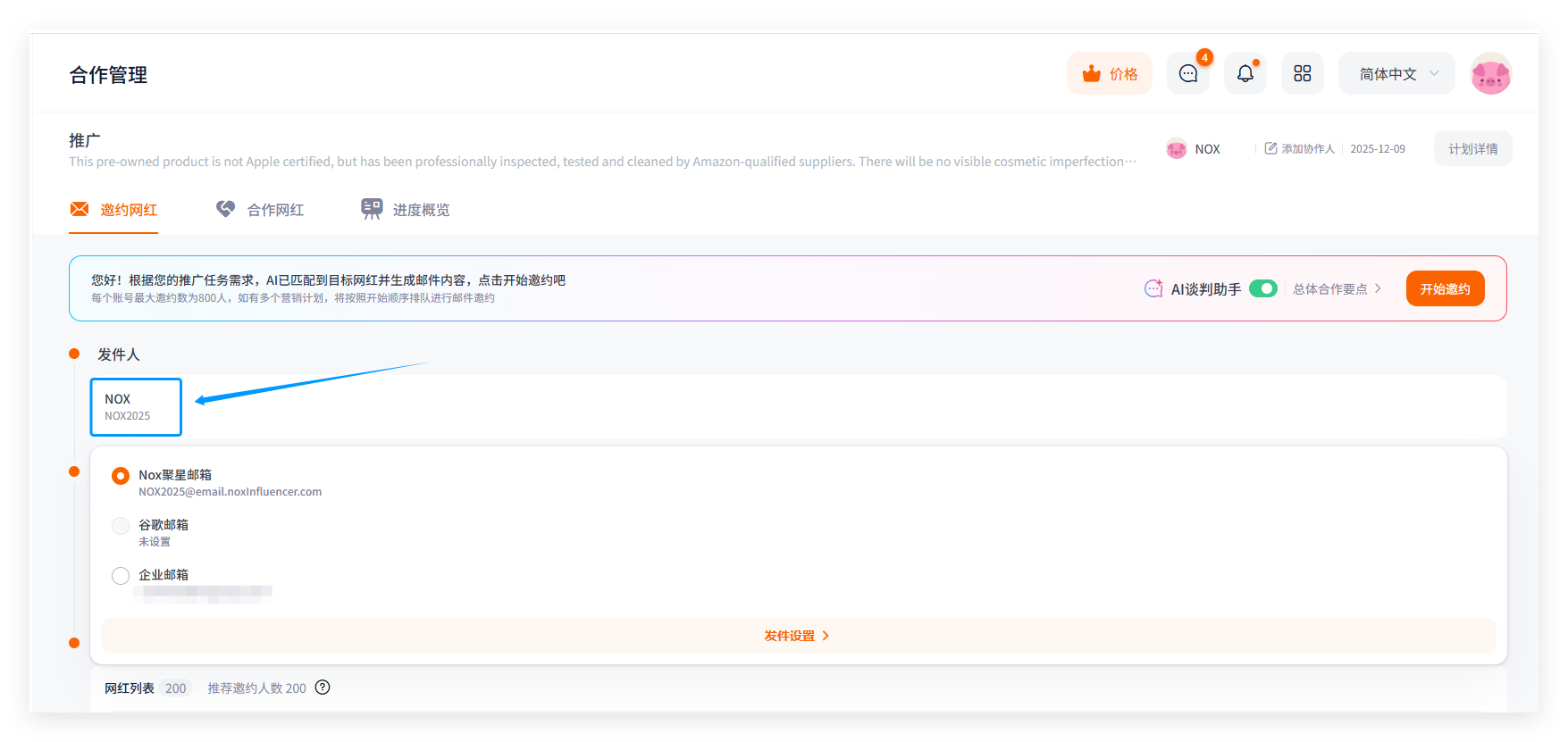Expand the 发件设置 section
Image resolution: width=1568 pixels, height=742 pixels.
[x=797, y=636]
